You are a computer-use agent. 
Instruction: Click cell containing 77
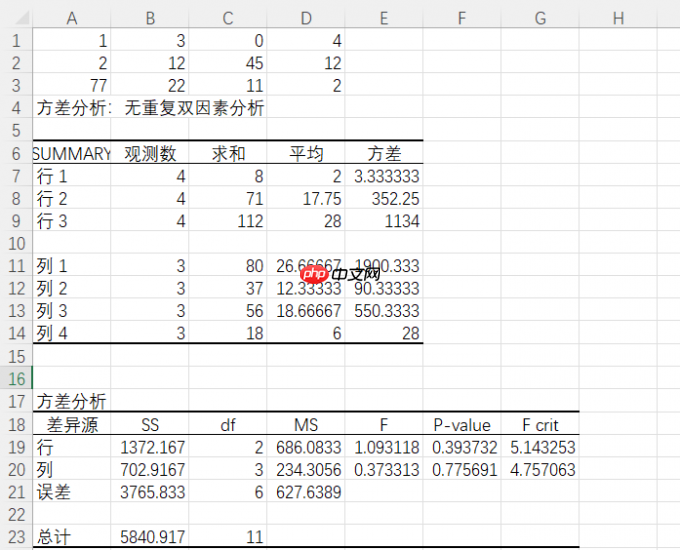click(72, 86)
